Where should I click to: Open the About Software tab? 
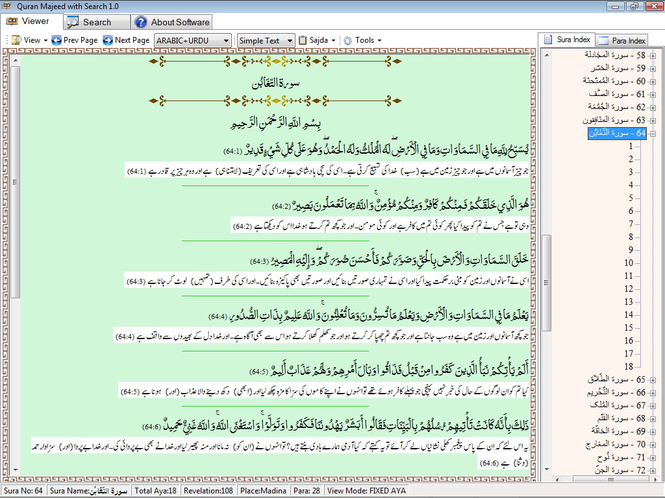pyautogui.click(x=172, y=22)
